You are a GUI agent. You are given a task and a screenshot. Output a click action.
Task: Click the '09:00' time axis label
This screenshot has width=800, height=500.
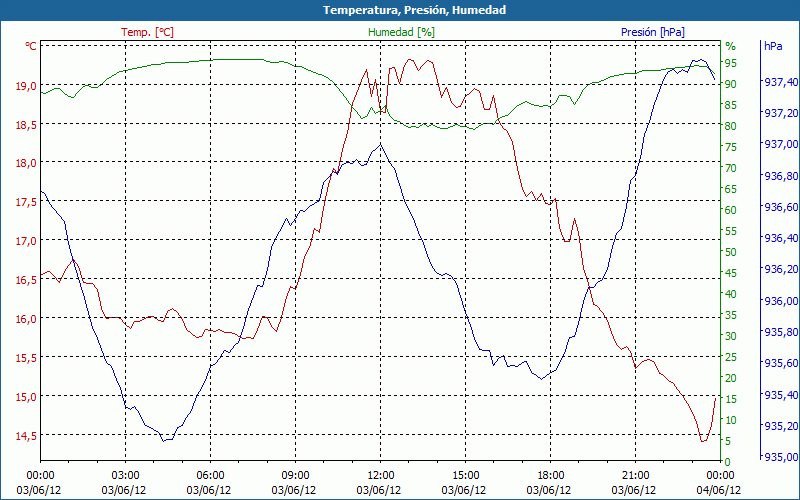pyautogui.click(x=295, y=476)
